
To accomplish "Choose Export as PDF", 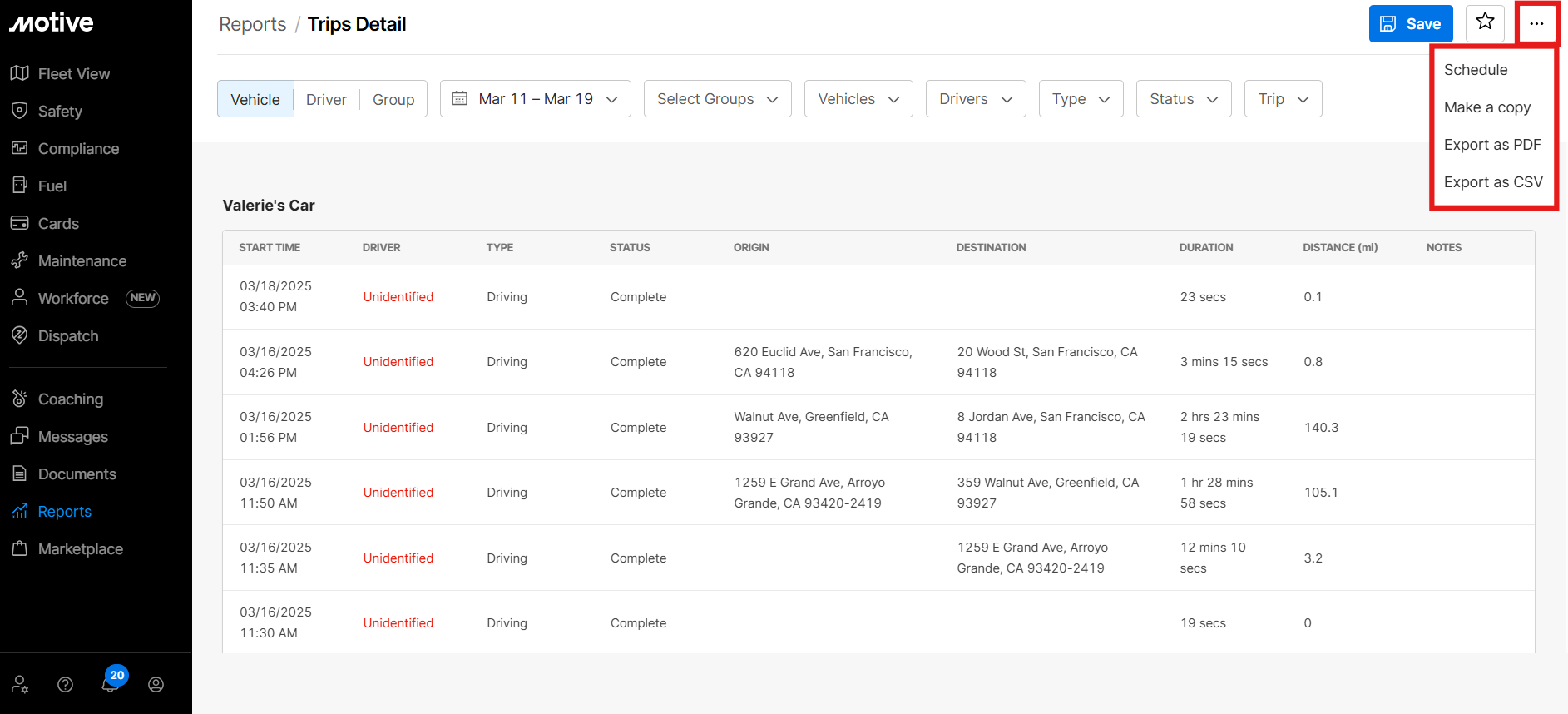I will (x=1493, y=145).
